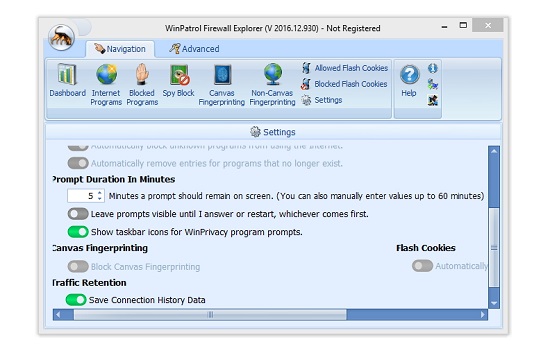Image resolution: width=550 pixels, height=360 pixels.
Task: Enable leave prompts visible until I answer
Action: (78, 214)
